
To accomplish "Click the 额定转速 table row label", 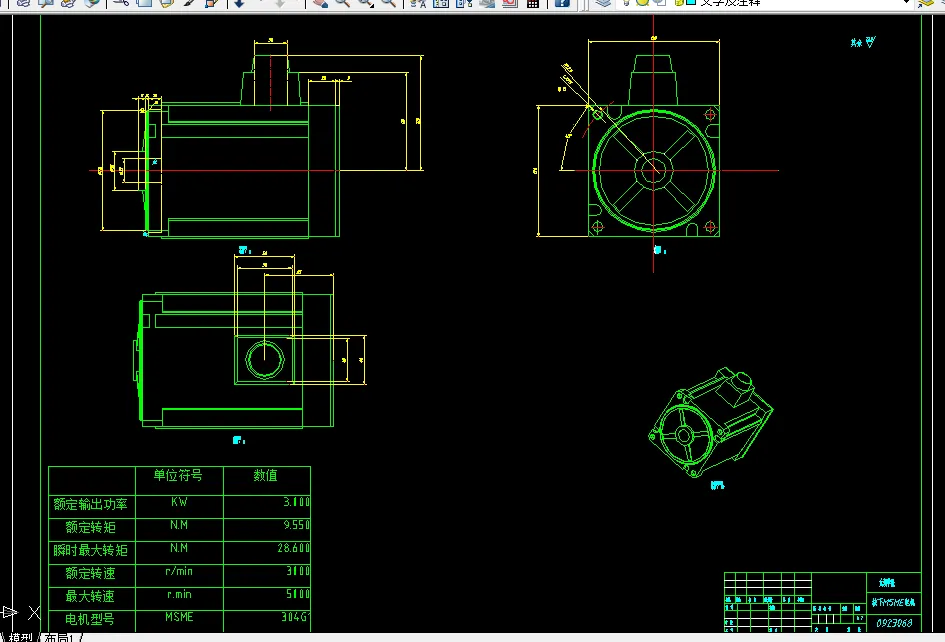I will click(90, 573).
